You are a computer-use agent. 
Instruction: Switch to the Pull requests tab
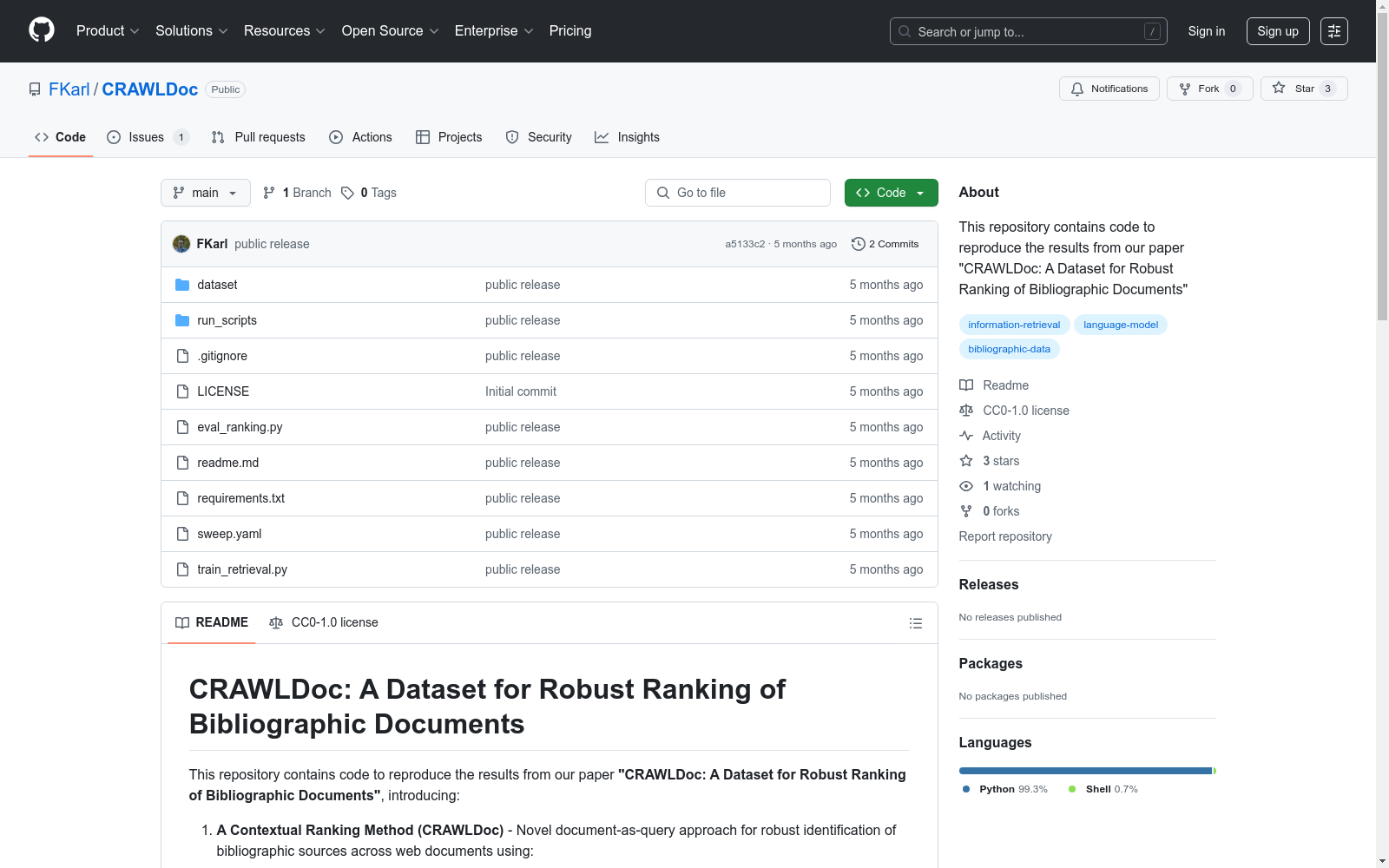point(258,137)
